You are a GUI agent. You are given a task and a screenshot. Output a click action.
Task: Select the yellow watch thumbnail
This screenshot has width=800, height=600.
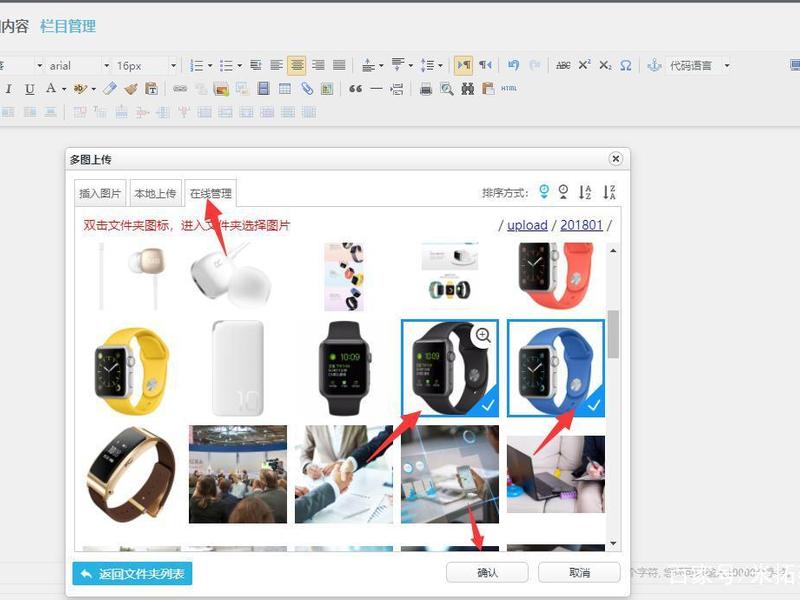coord(132,368)
